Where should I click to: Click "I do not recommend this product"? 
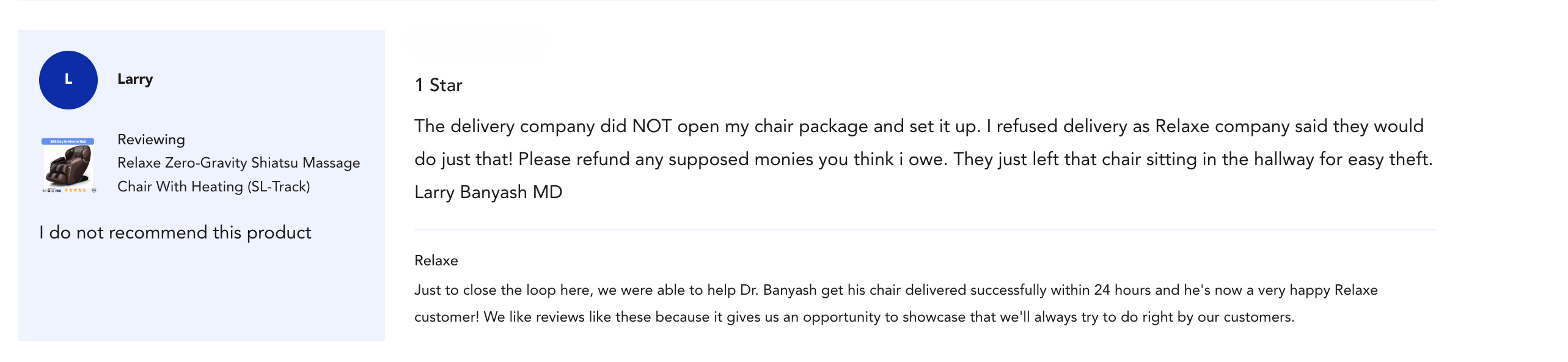tap(175, 232)
